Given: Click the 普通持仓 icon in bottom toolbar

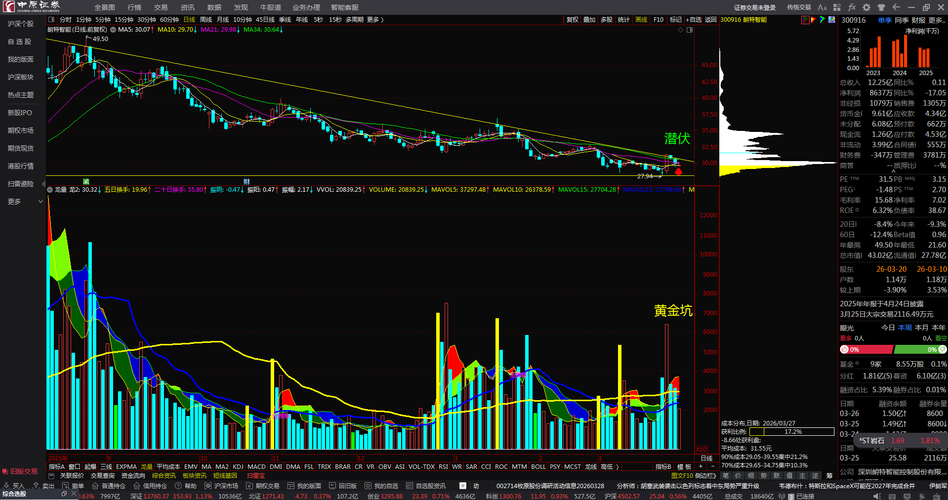Looking at the screenshot, I should (96, 486).
